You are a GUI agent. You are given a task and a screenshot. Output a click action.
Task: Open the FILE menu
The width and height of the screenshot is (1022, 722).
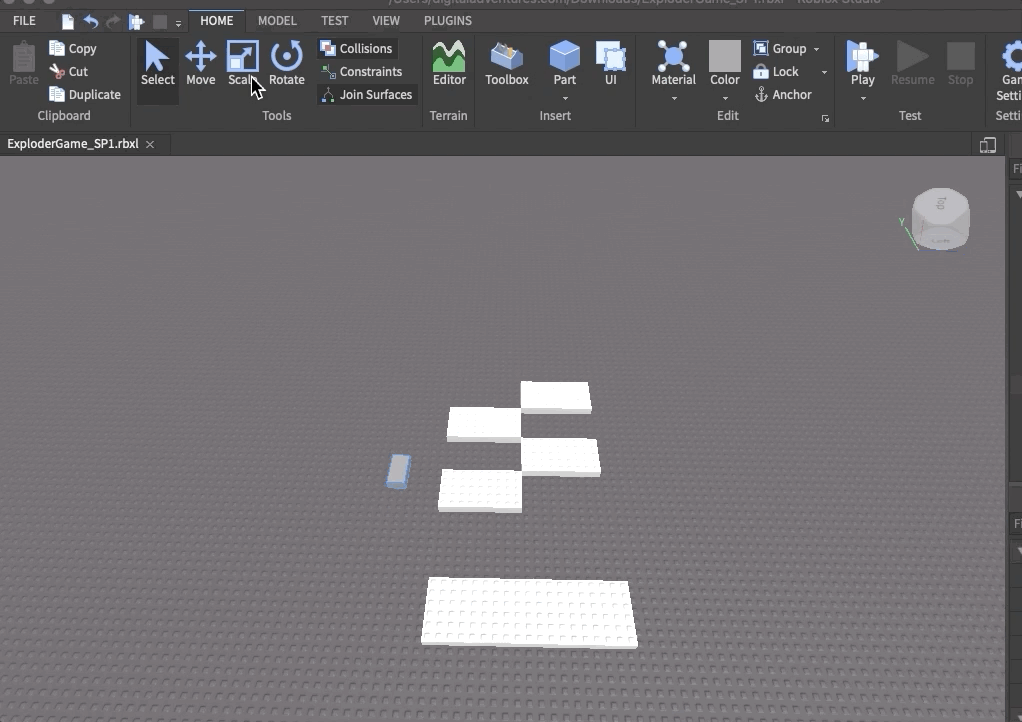click(24, 21)
